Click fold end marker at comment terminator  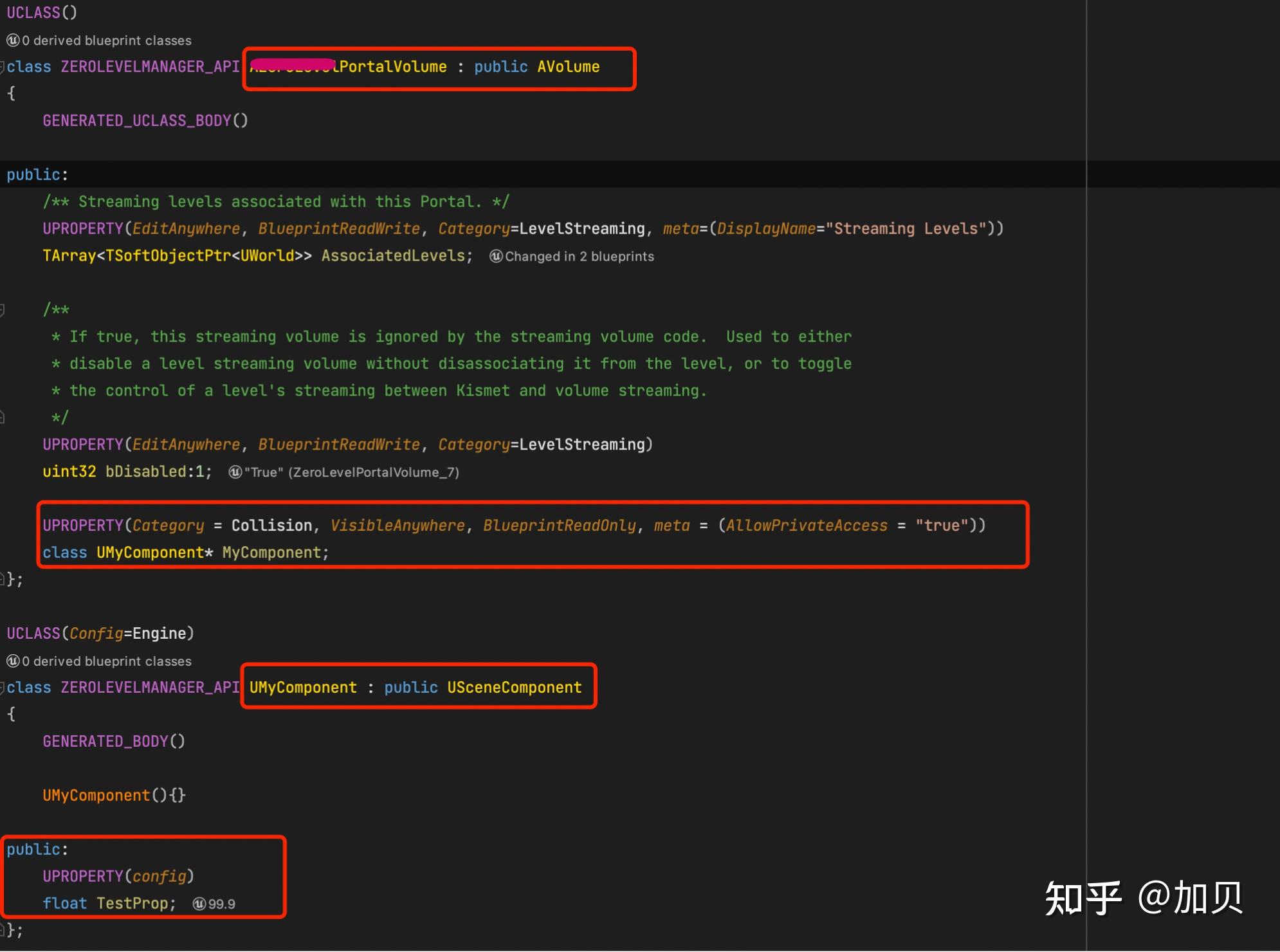click(3, 418)
